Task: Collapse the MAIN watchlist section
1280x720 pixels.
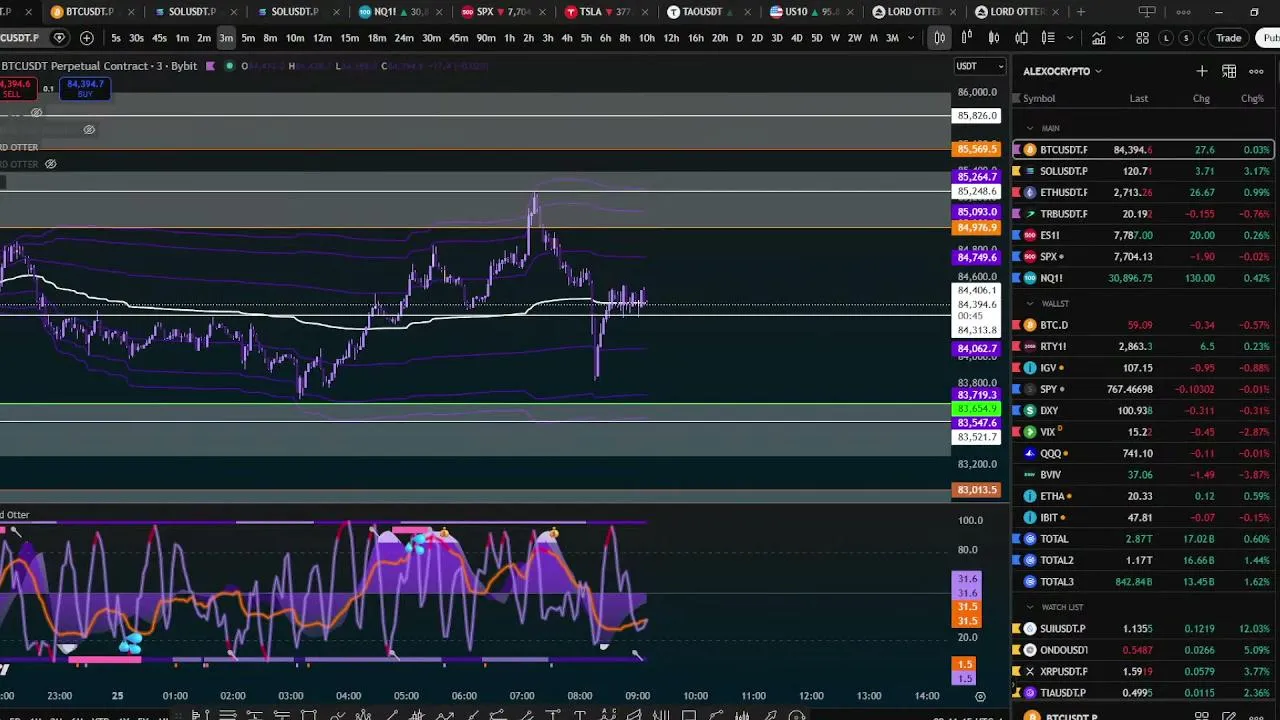Action: [1030, 128]
